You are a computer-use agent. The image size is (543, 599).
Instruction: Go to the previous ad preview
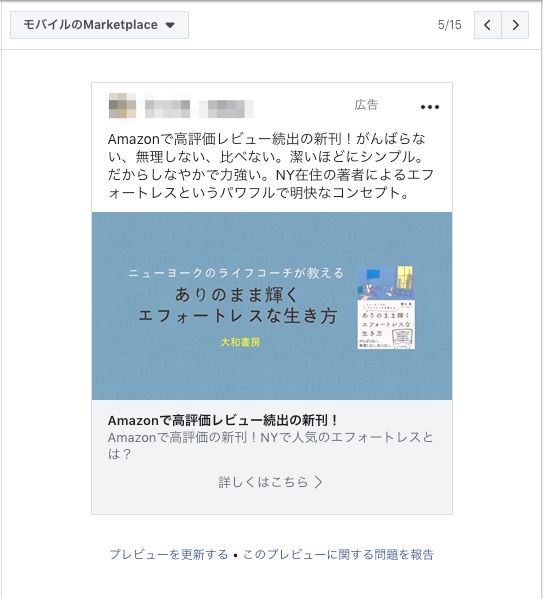(488, 25)
